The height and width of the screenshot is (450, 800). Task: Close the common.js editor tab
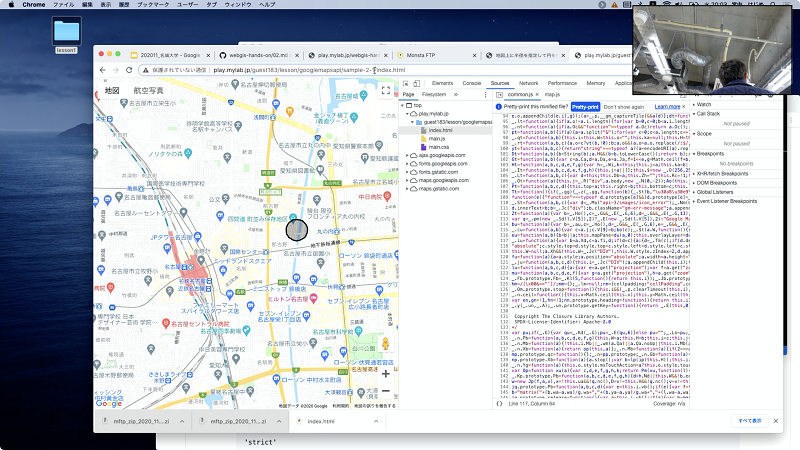click(537, 94)
